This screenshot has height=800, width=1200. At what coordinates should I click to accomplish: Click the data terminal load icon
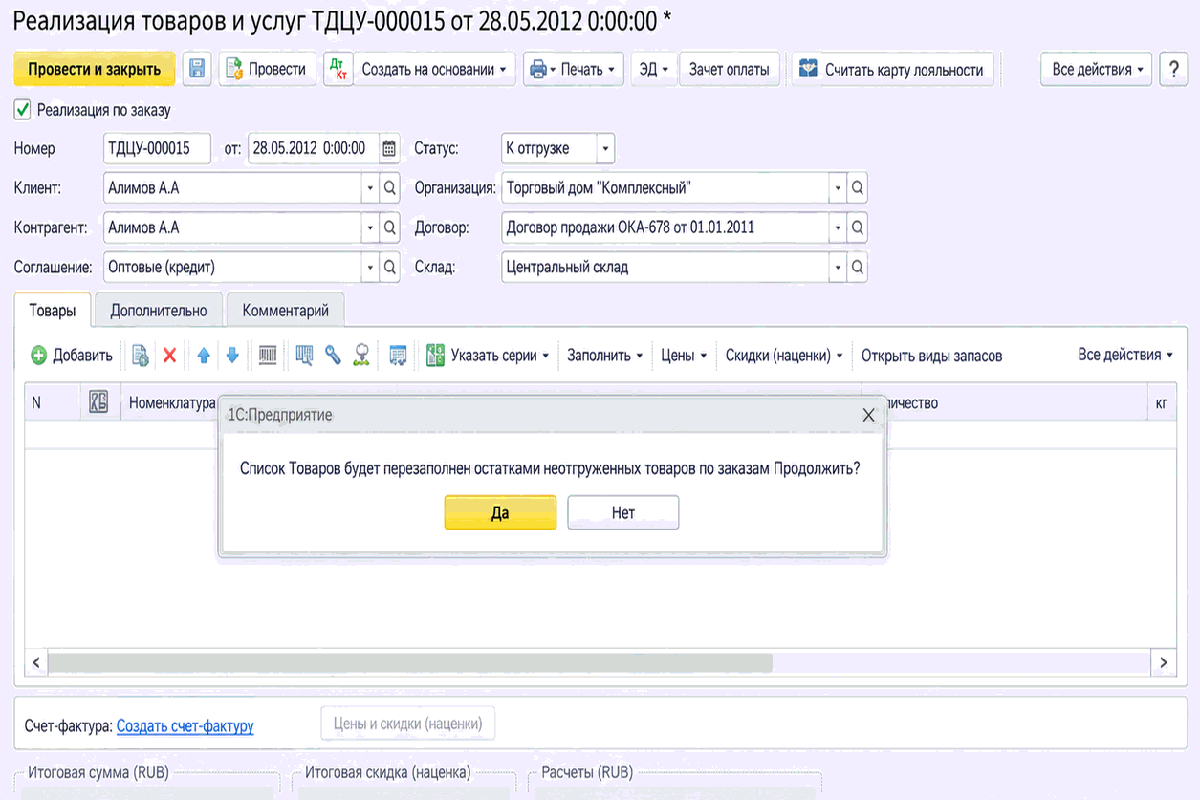pos(398,355)
